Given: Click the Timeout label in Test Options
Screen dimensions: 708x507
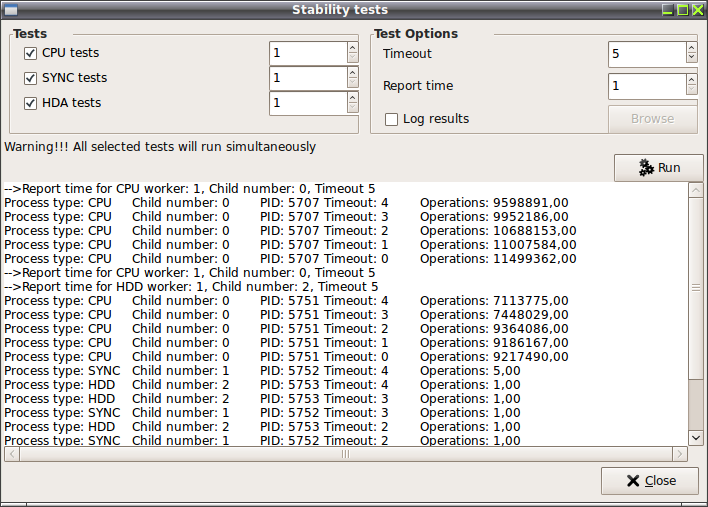Looking at the screenshot, I should point(407,54).
